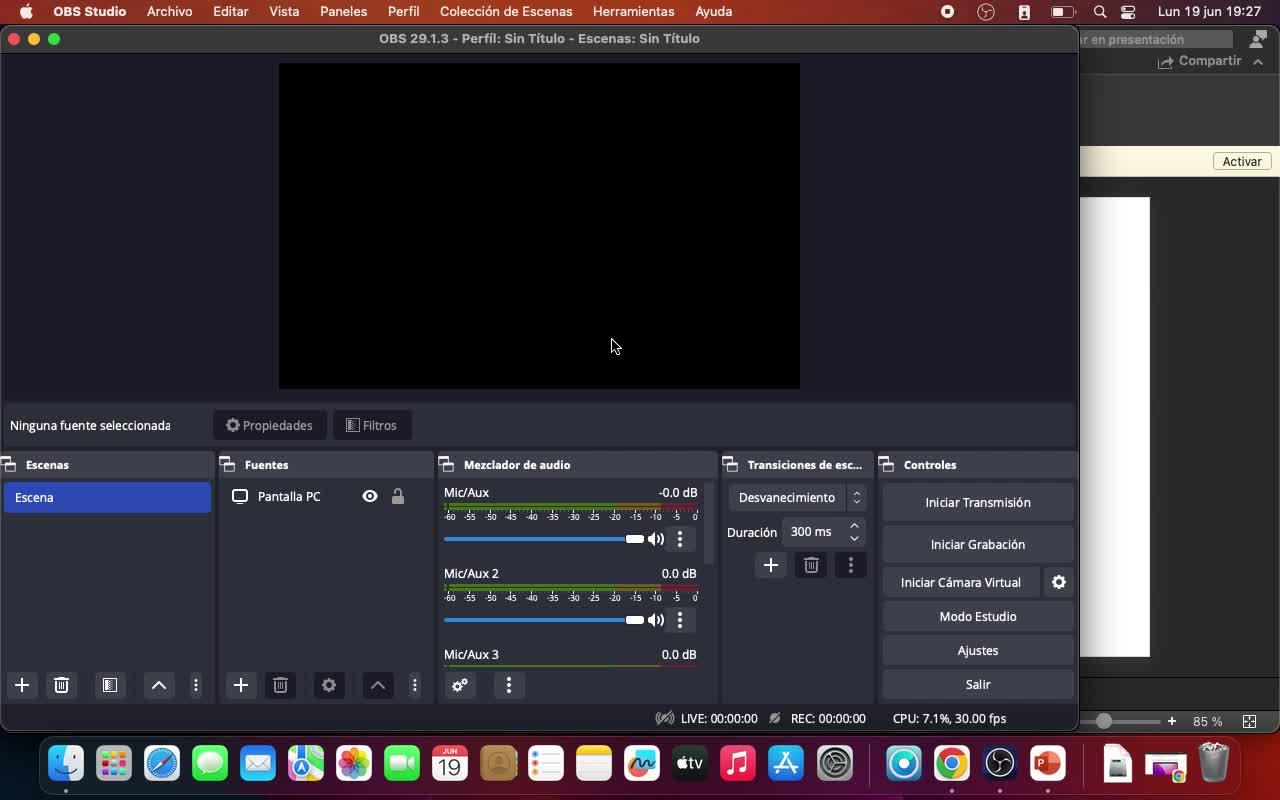Delete the selected scene with trash icon
The width and height of the screenshot is (1280, 800).
coord(61,685)
